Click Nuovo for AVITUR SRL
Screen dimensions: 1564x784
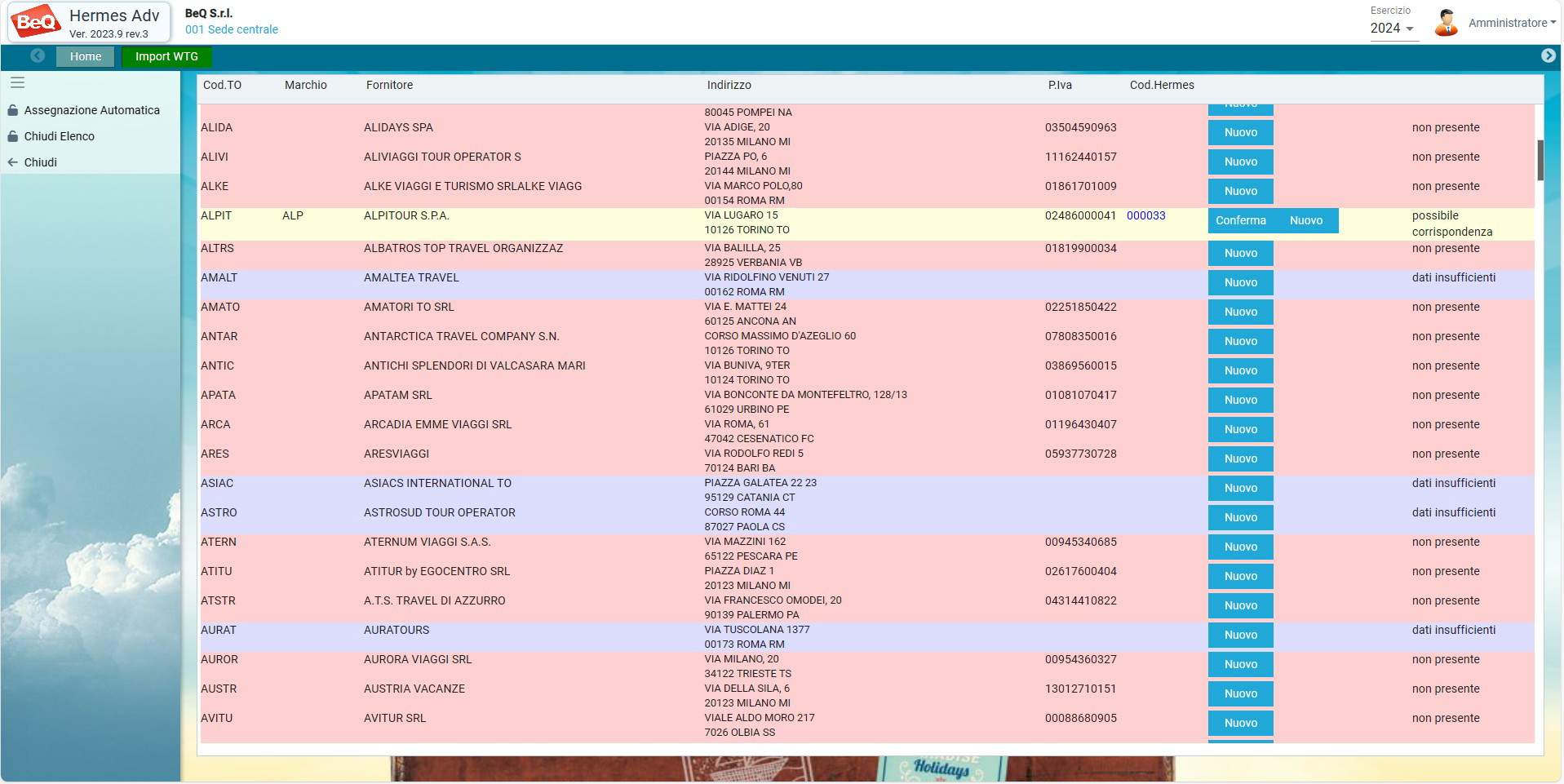point(1240,723)
